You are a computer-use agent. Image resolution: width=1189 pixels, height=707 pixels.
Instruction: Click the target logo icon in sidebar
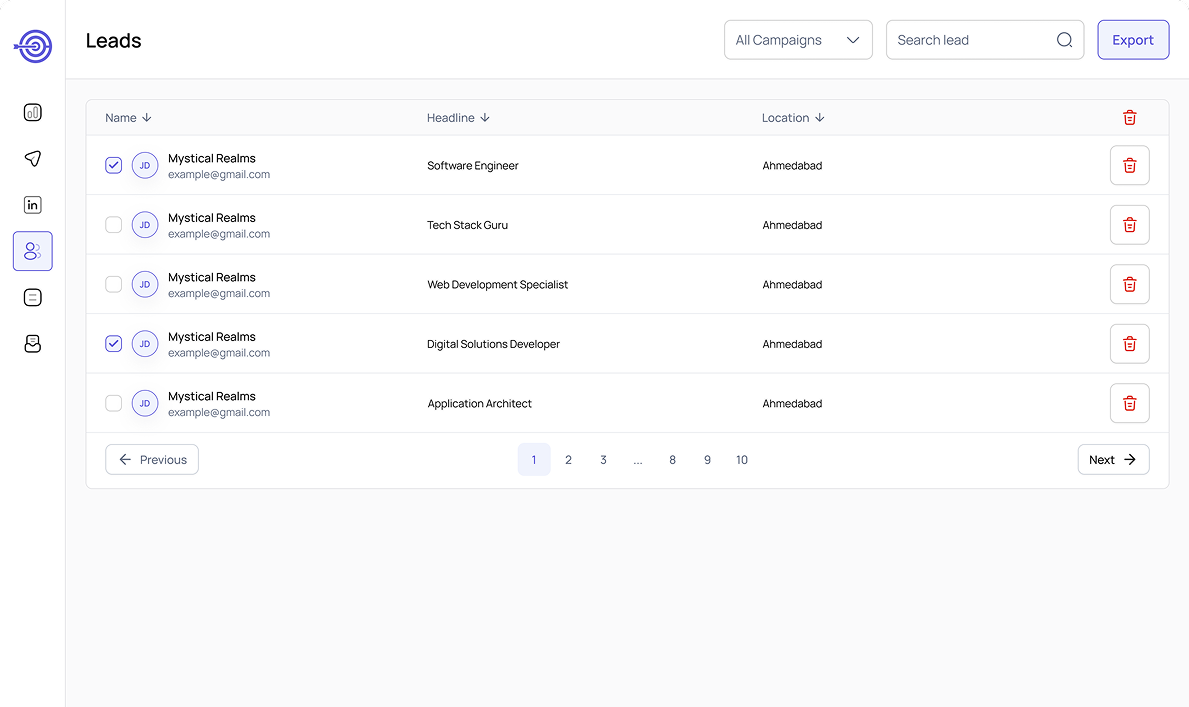pos(33,45)
